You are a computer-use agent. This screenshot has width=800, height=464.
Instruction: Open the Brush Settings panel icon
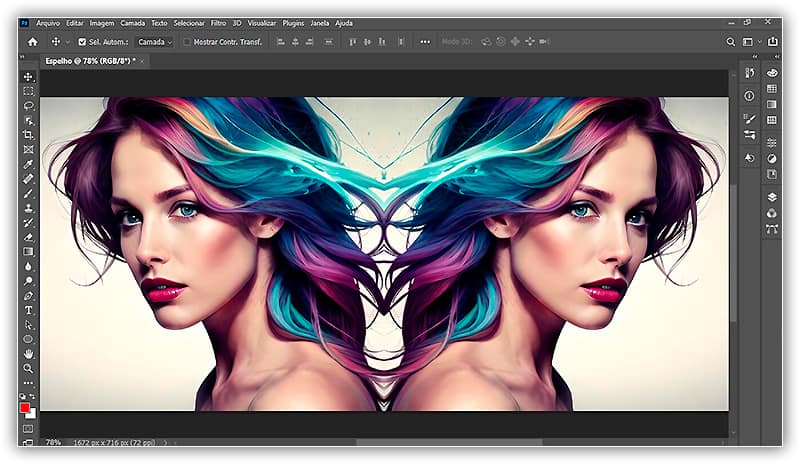click(x=749, y=119)
